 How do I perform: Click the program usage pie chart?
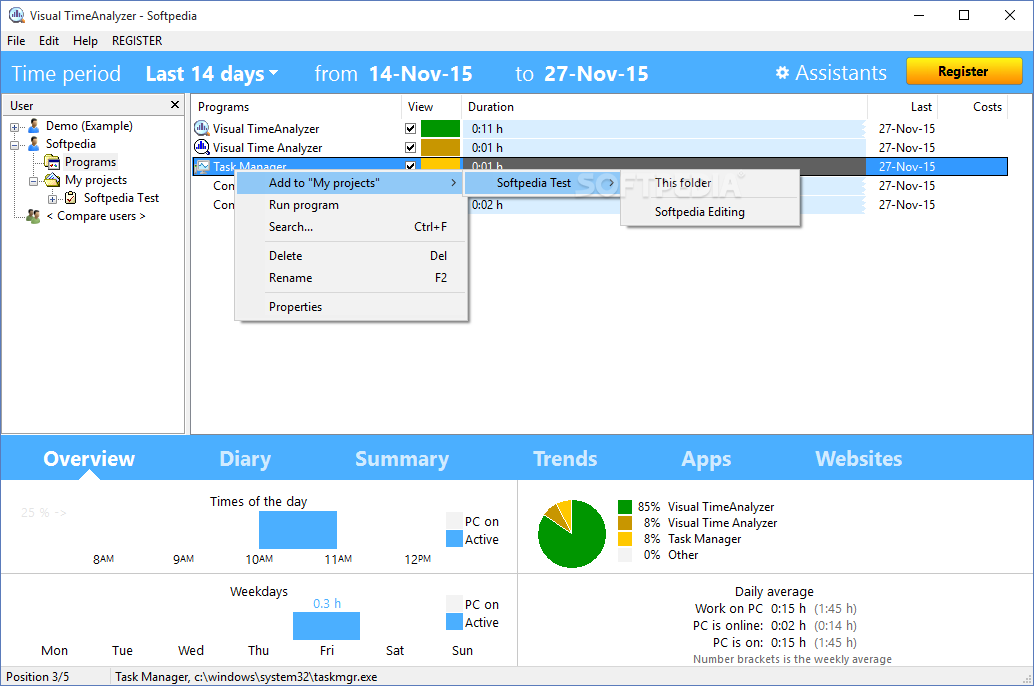[572, 534]
